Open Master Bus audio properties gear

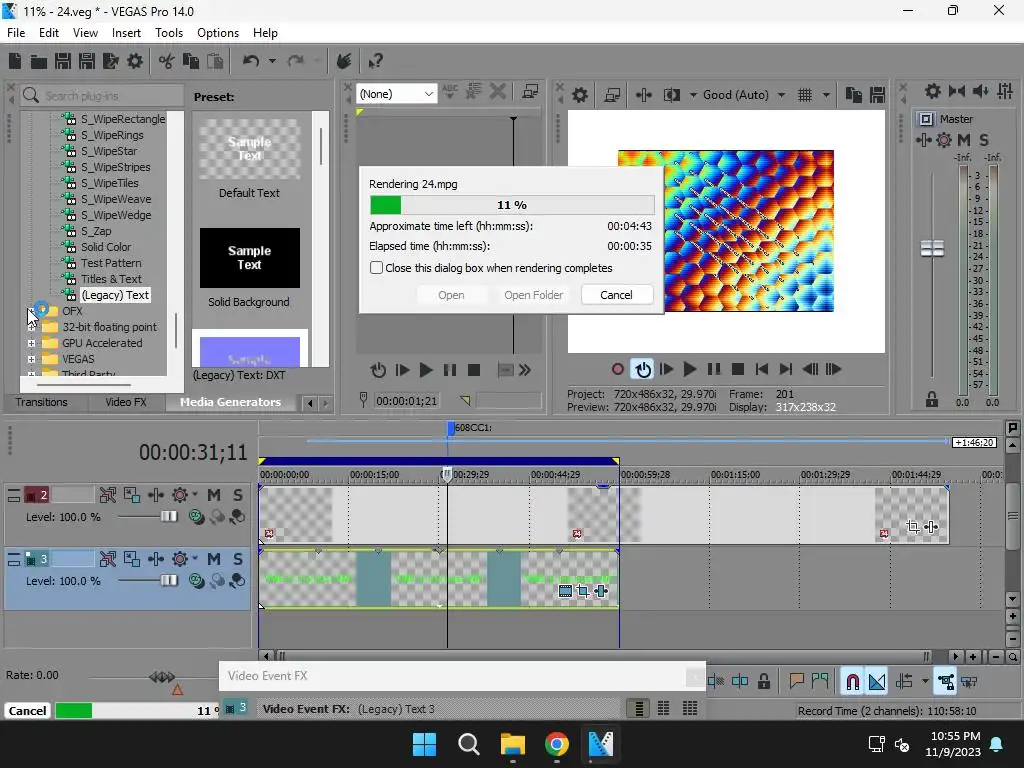933,91
